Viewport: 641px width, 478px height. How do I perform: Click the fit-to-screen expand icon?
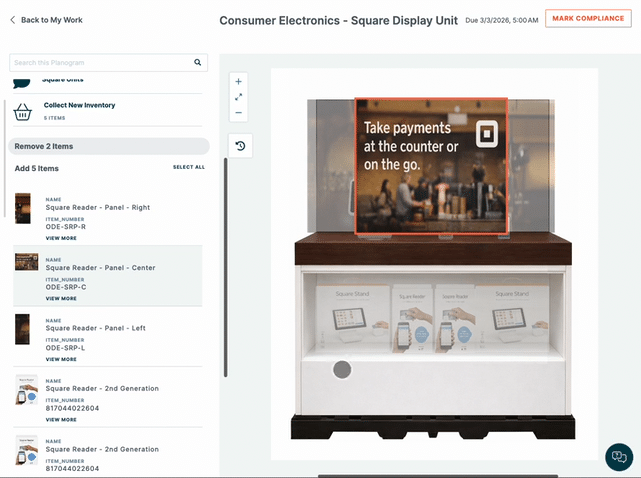[x=239, y=97]
